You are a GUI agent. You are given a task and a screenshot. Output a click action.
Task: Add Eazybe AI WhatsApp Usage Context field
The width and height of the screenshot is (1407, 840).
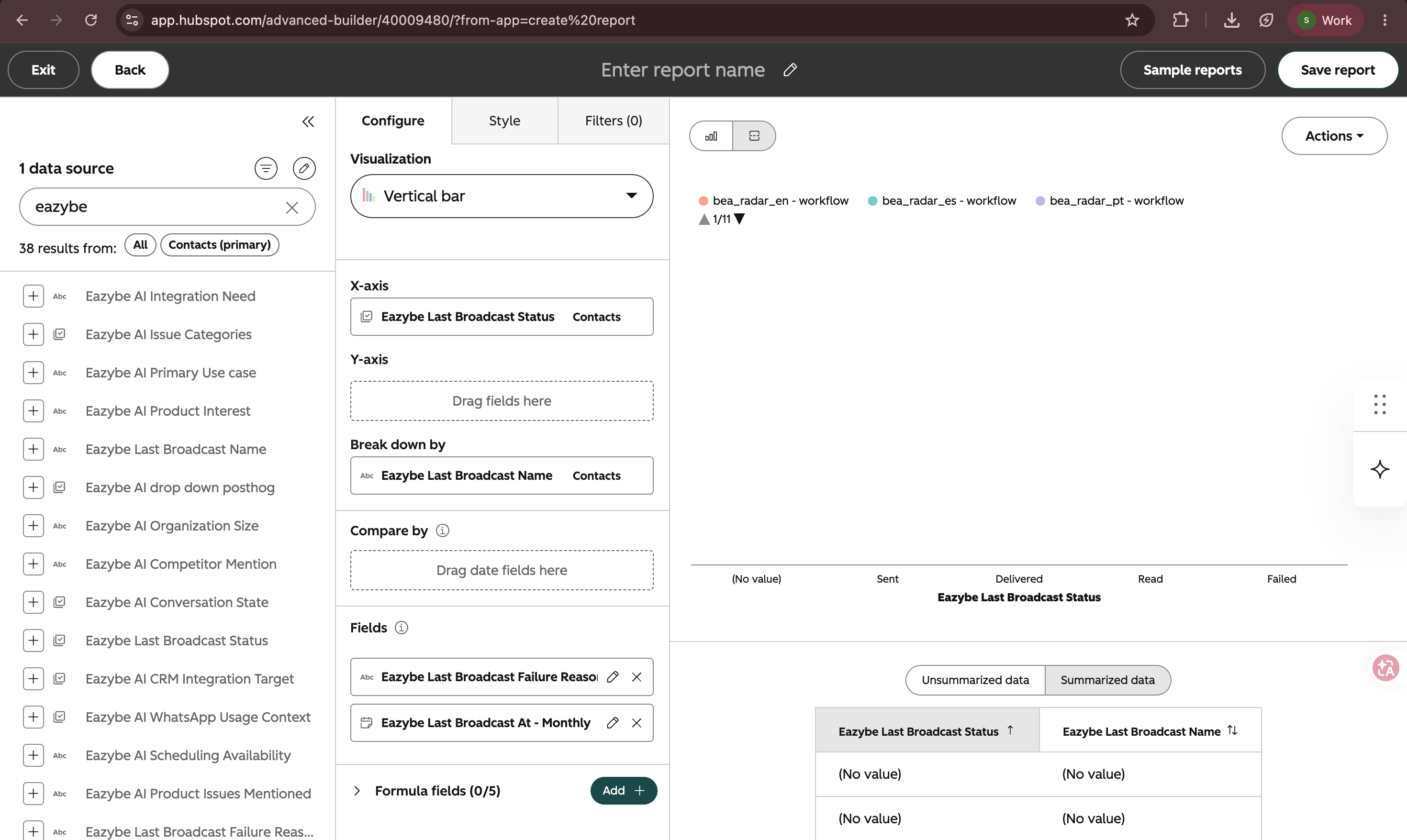coord(33,717)
